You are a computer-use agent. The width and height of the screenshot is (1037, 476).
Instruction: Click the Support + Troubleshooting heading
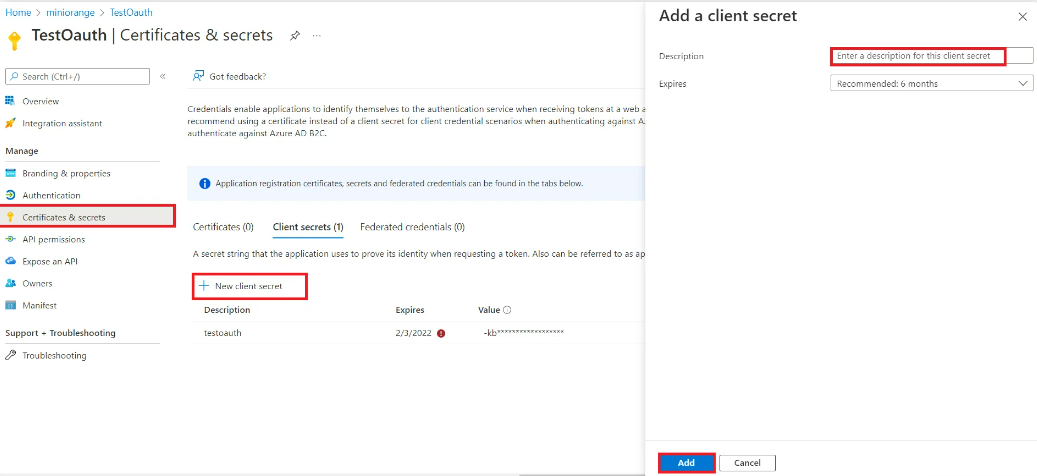pos(60,333)
